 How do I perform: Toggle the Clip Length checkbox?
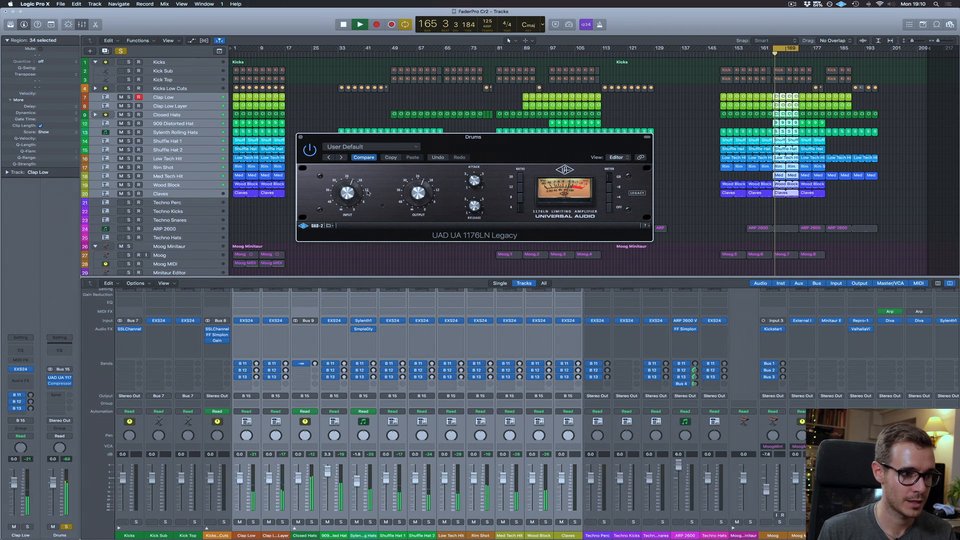pyautogui.click(x=40, y=126)
